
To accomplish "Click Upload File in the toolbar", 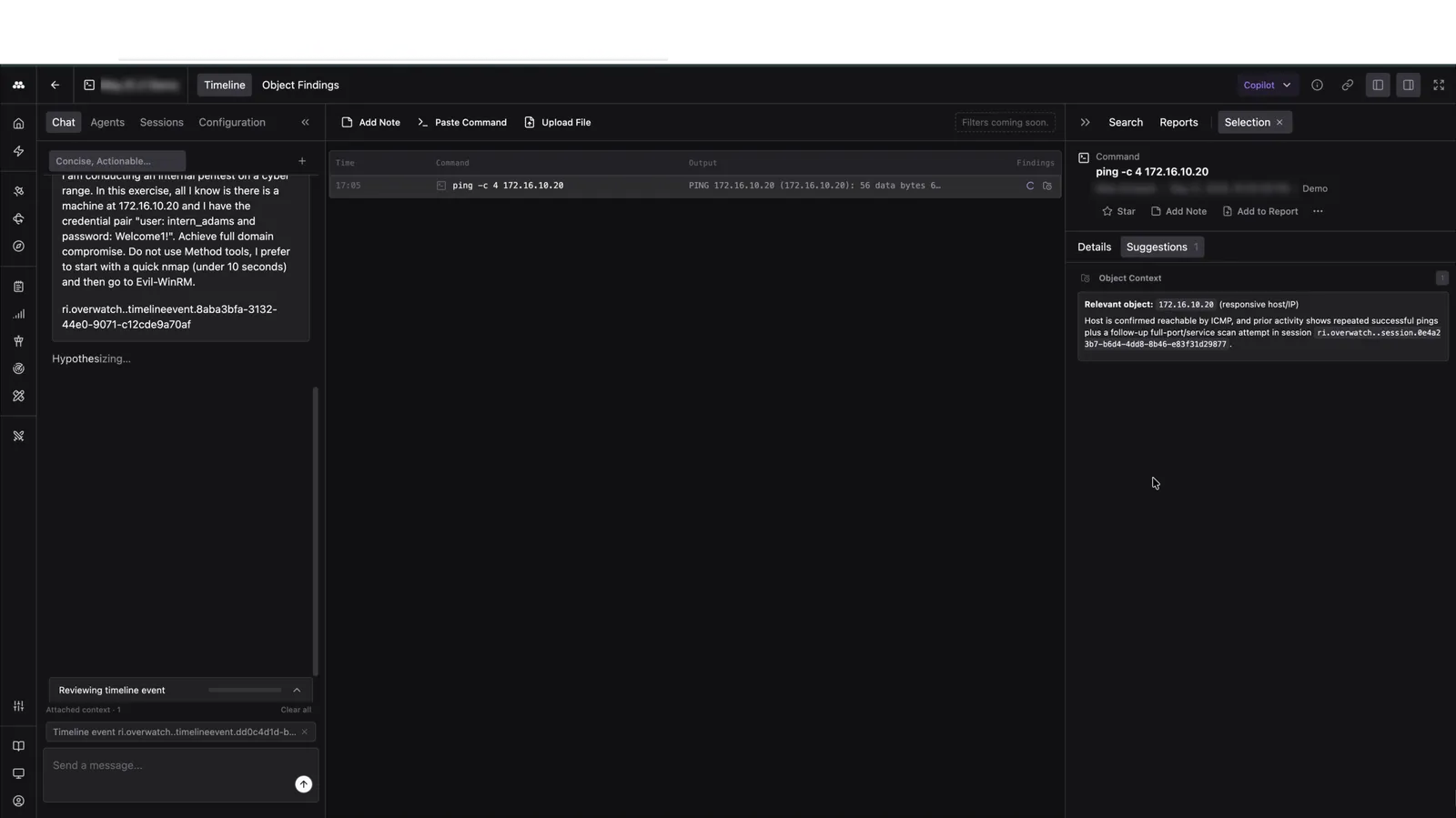I will [x=557, y=122].
